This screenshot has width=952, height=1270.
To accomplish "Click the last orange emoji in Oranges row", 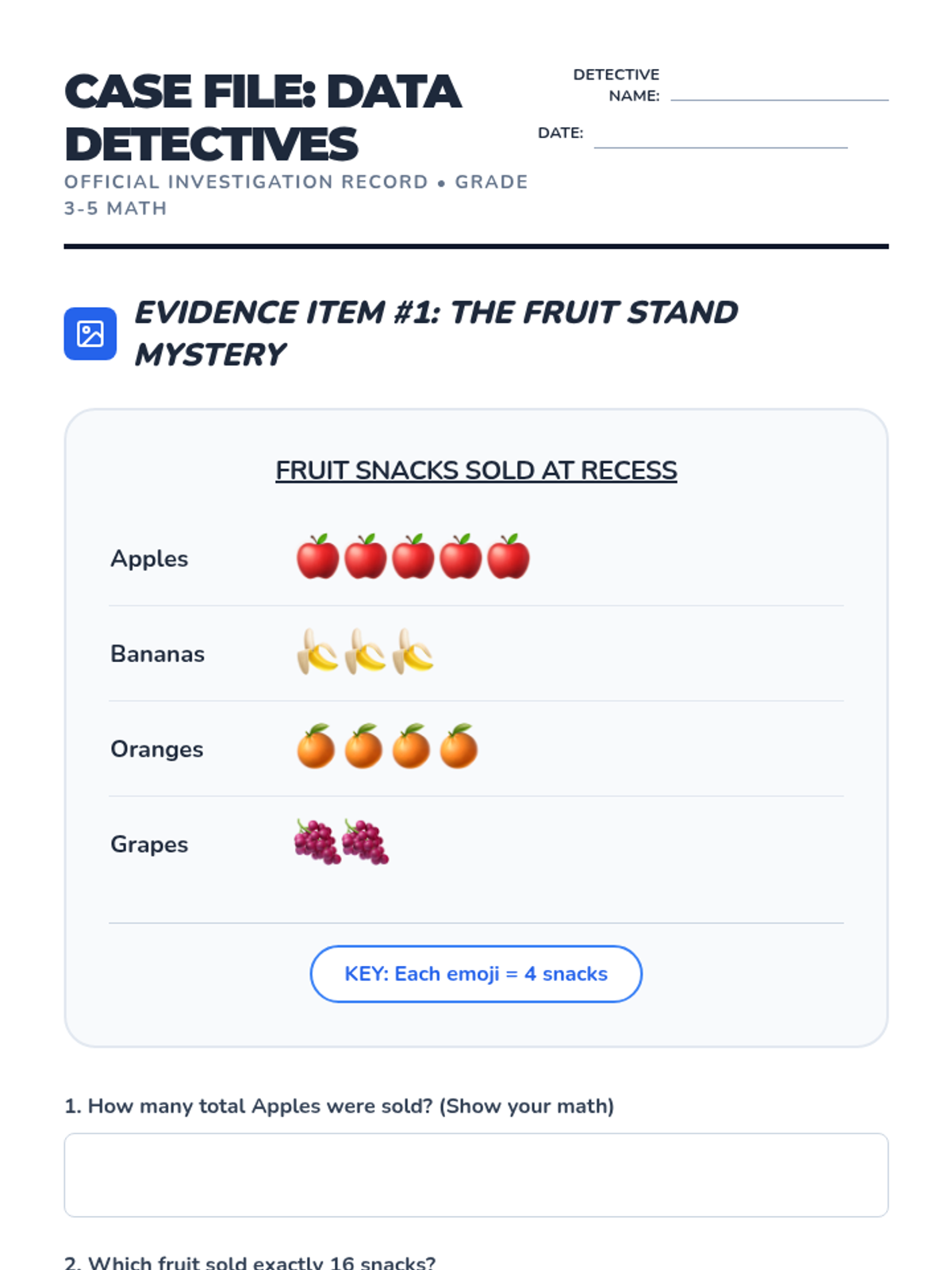I will (x=459, y=747).
